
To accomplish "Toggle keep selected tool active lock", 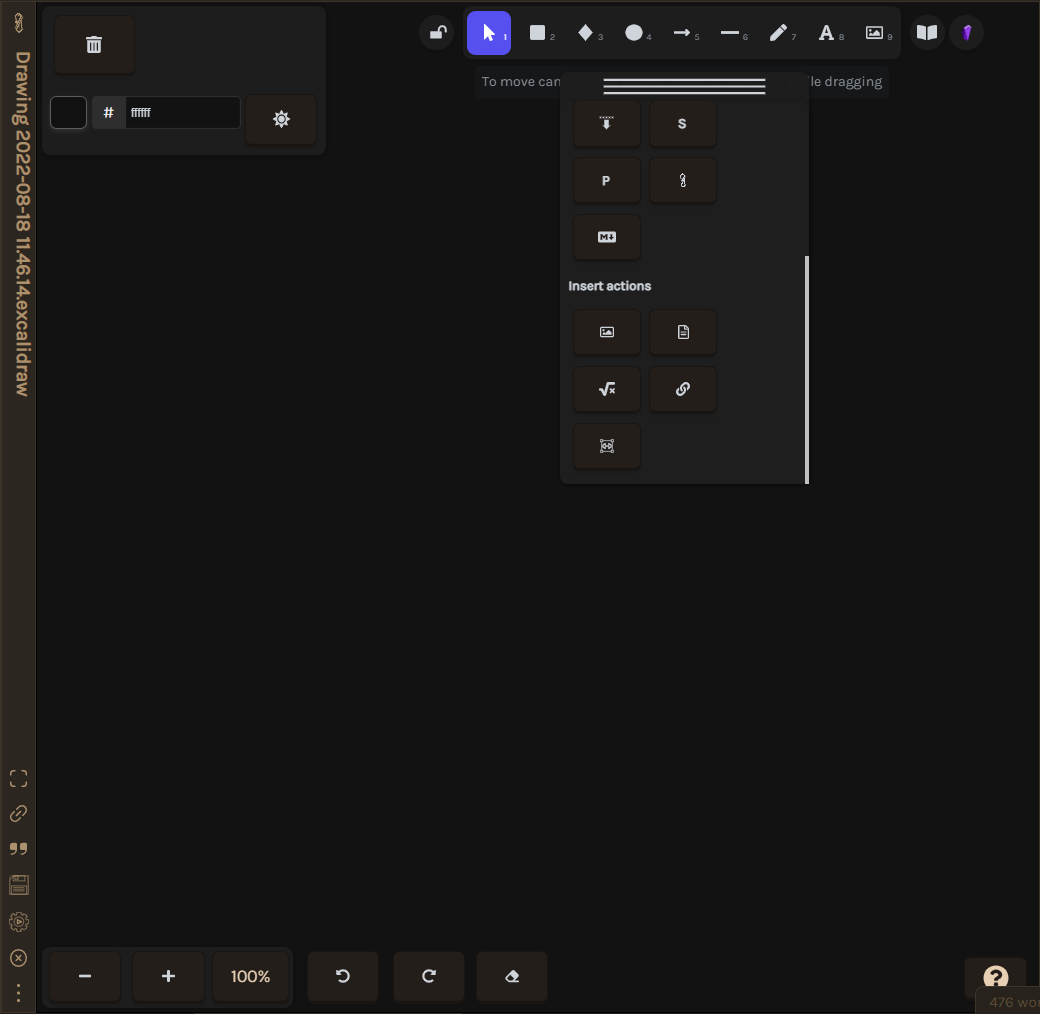I will [436, 32].
